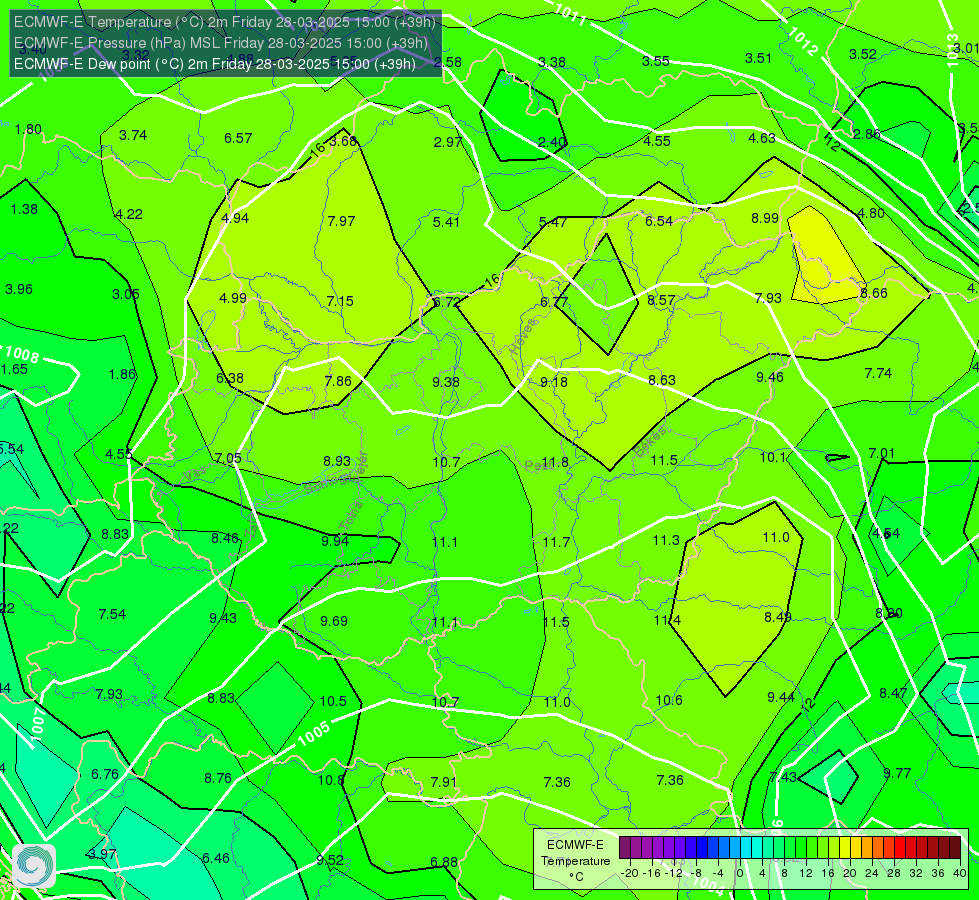Click the dew point value 6.38
This screenshot has height=900, width=979.
coord(230,378)
